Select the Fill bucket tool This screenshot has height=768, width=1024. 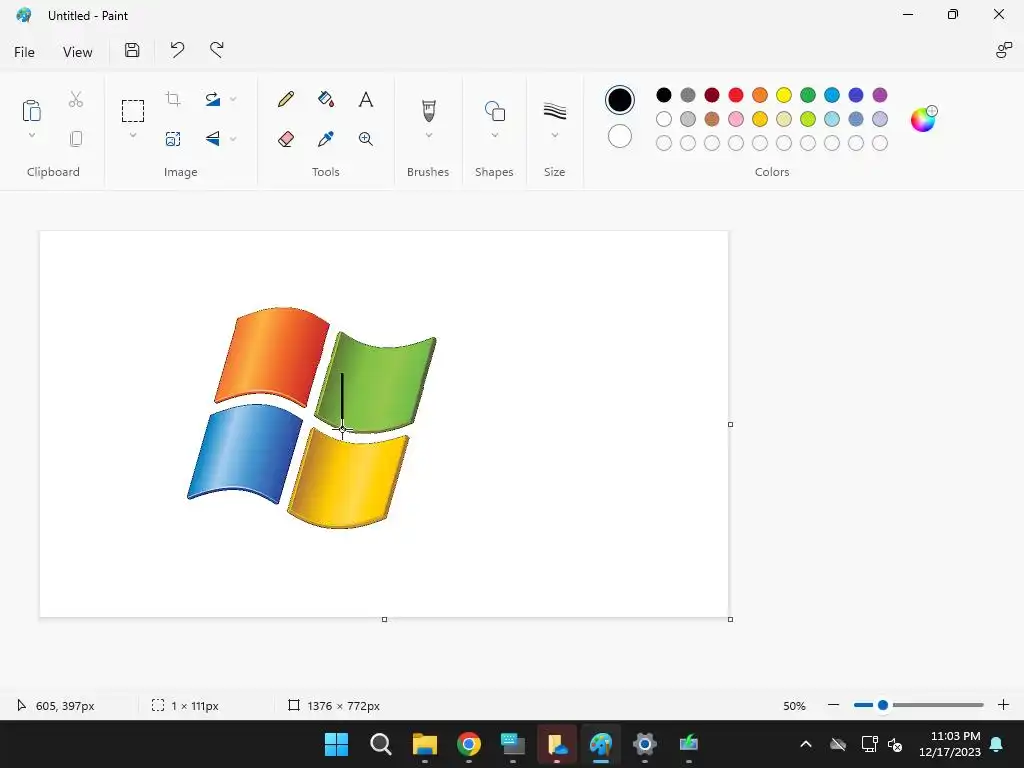(326, 99)
